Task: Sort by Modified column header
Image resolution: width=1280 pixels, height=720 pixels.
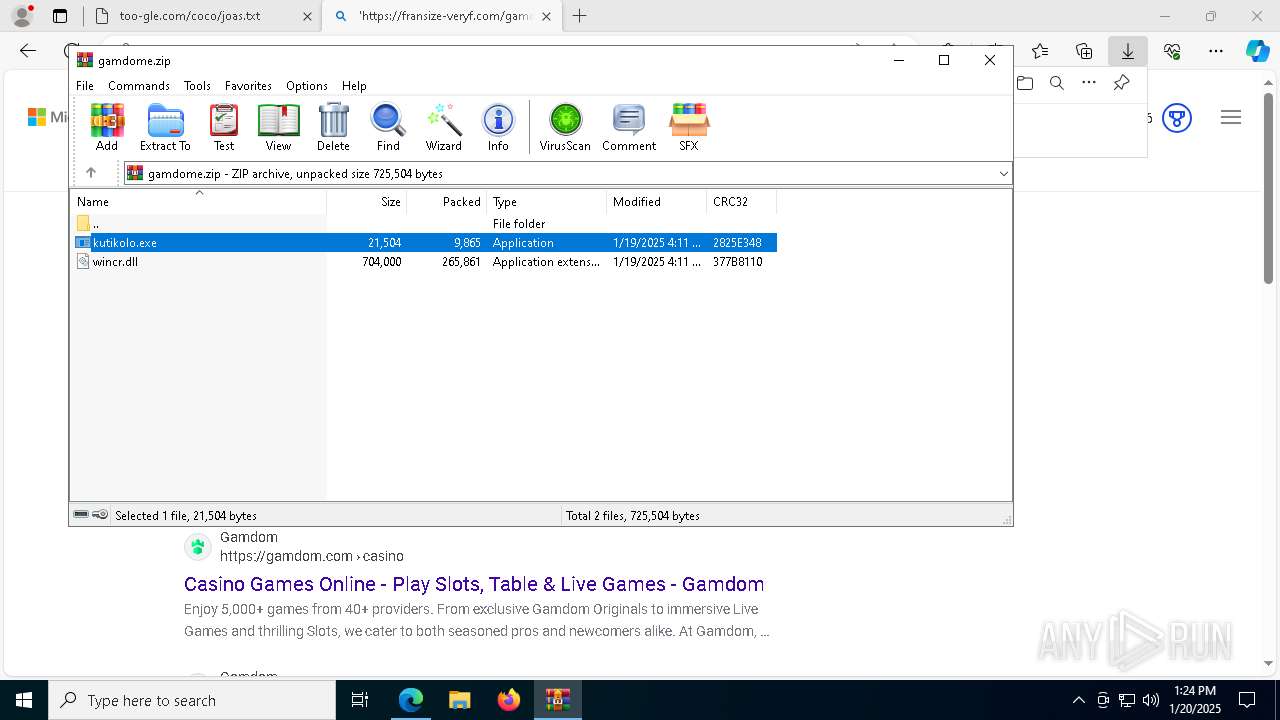Action: pyautogui.click(x=657, y=201)
